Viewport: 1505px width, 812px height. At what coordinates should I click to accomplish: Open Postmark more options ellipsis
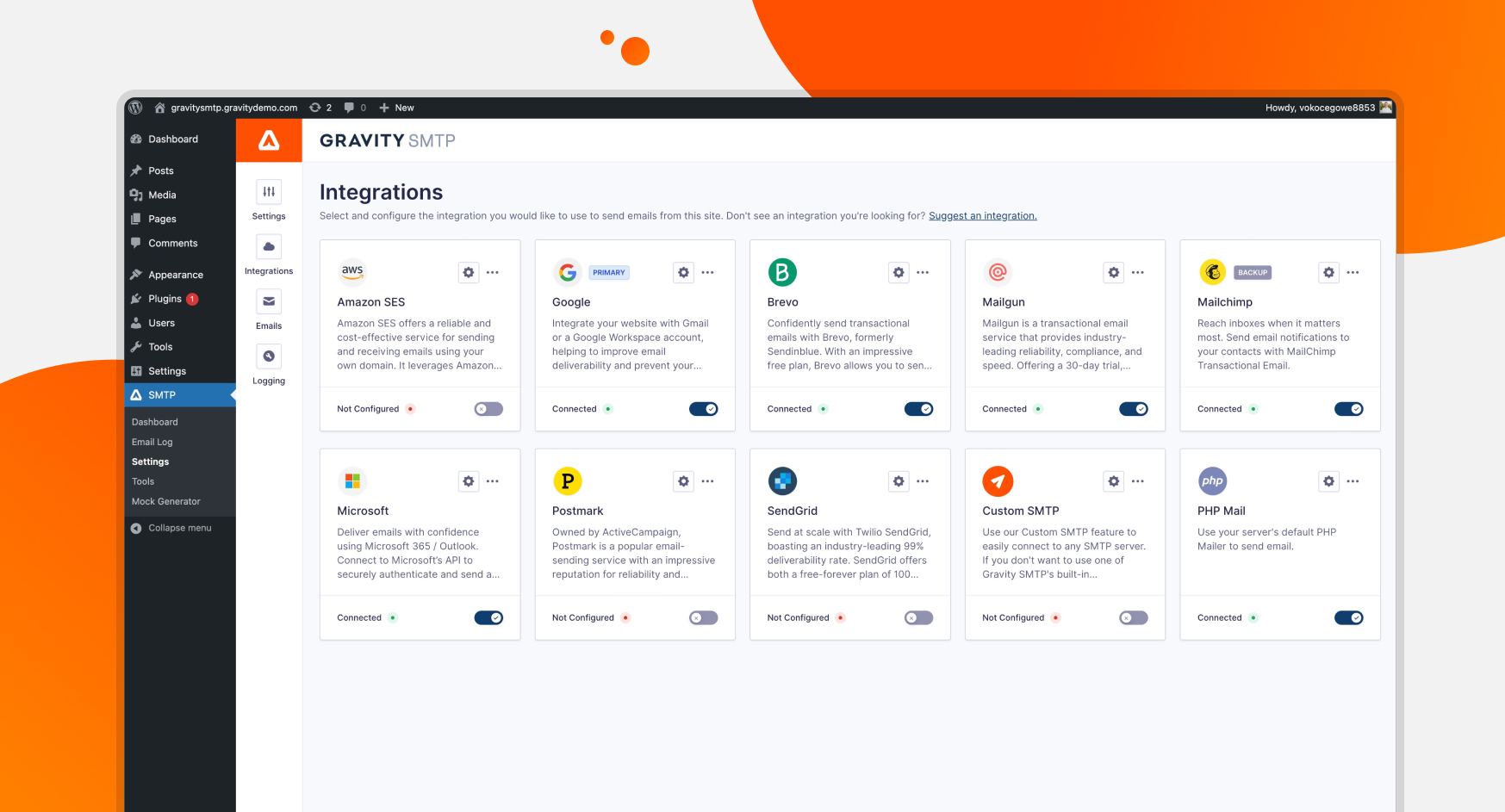[708, 481]
